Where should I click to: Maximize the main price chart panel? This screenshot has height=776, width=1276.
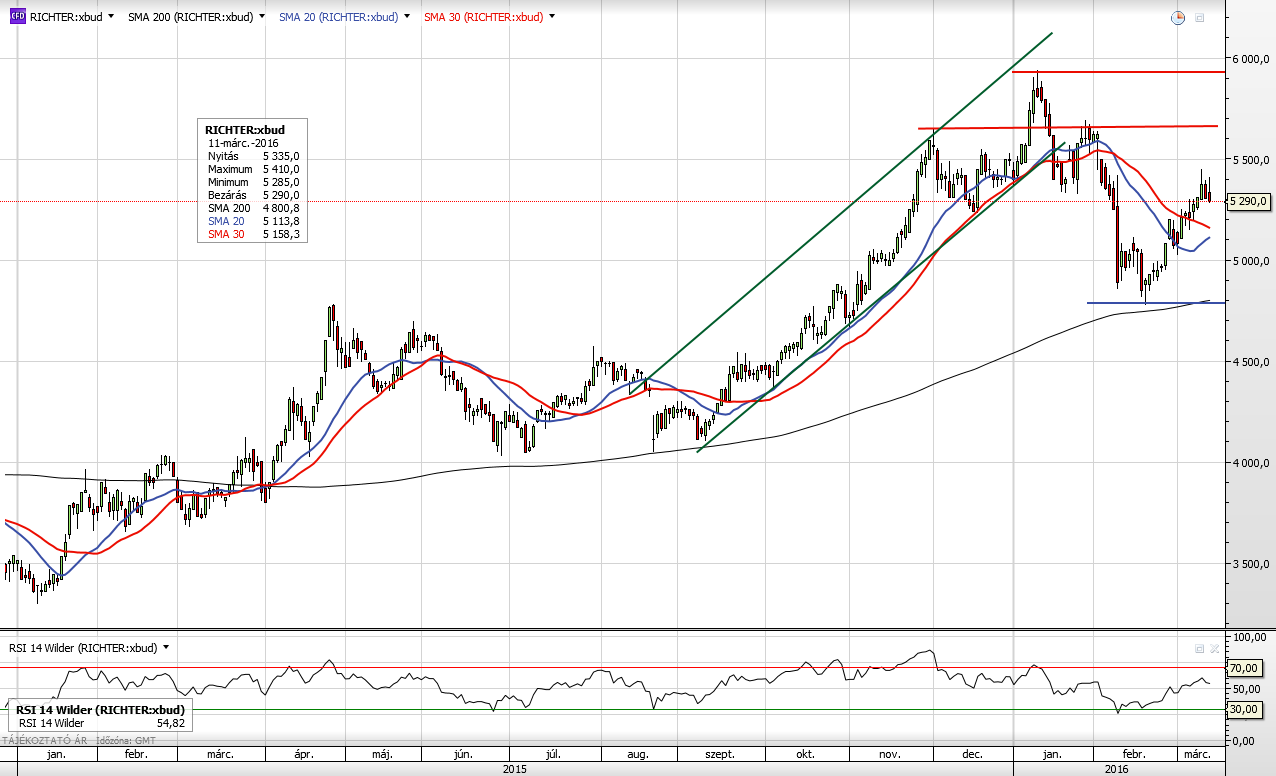(1200, 18)
